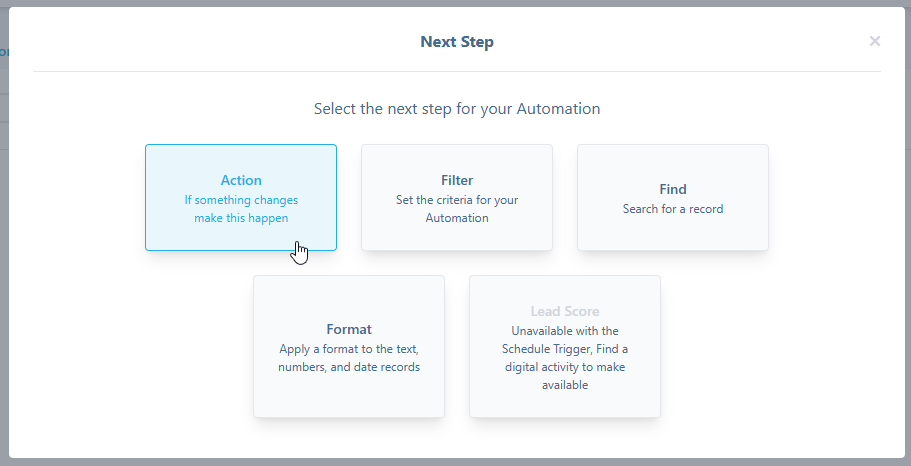This screenshot has height=466, width=911.
Task: Click 'Search for a record' description
Action: tap(673, 209)
